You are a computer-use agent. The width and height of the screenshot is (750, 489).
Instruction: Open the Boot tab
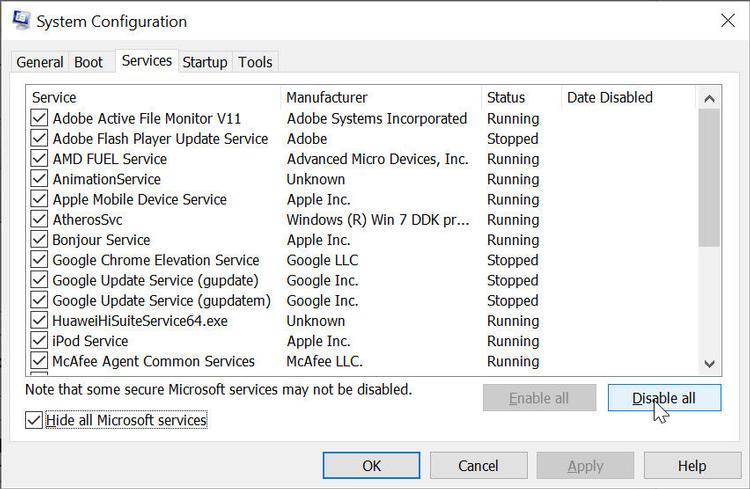coord(89,62)
